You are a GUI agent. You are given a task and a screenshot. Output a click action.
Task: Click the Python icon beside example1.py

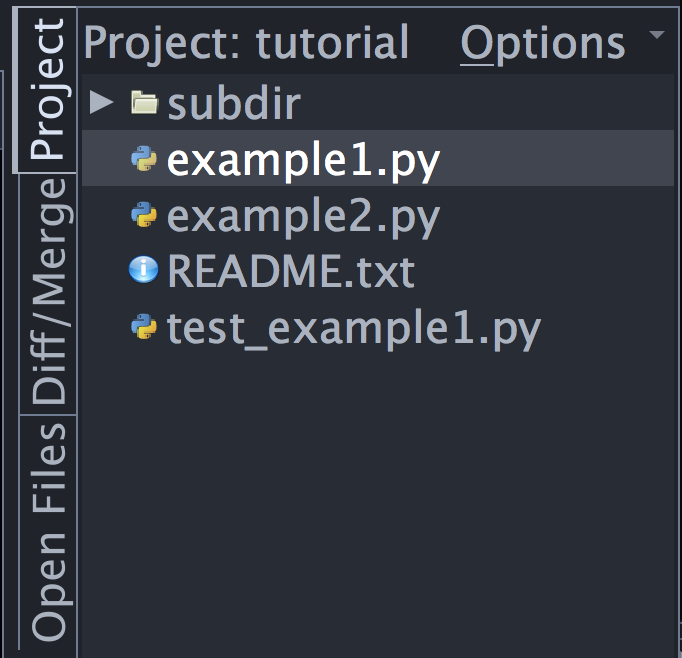[145, 159]
